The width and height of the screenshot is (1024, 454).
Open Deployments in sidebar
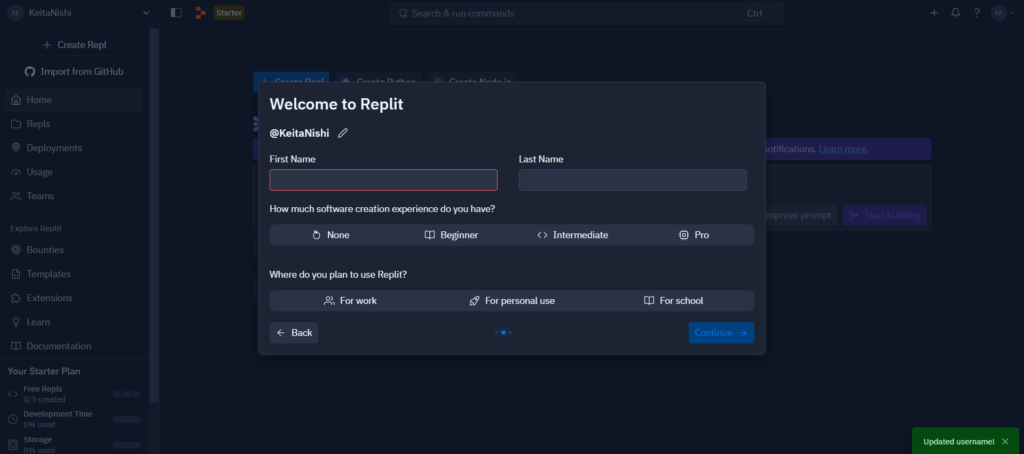(74, 148)
